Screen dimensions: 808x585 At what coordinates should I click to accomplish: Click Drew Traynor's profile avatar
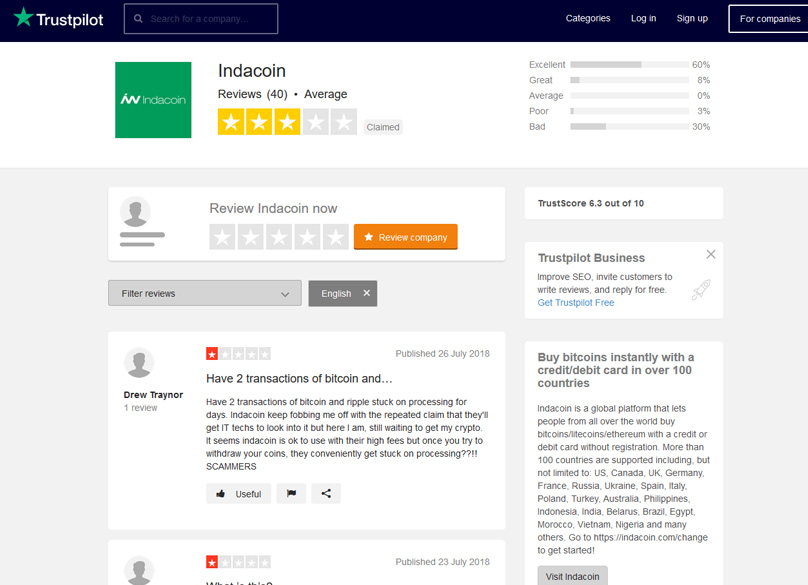[139, 363]
